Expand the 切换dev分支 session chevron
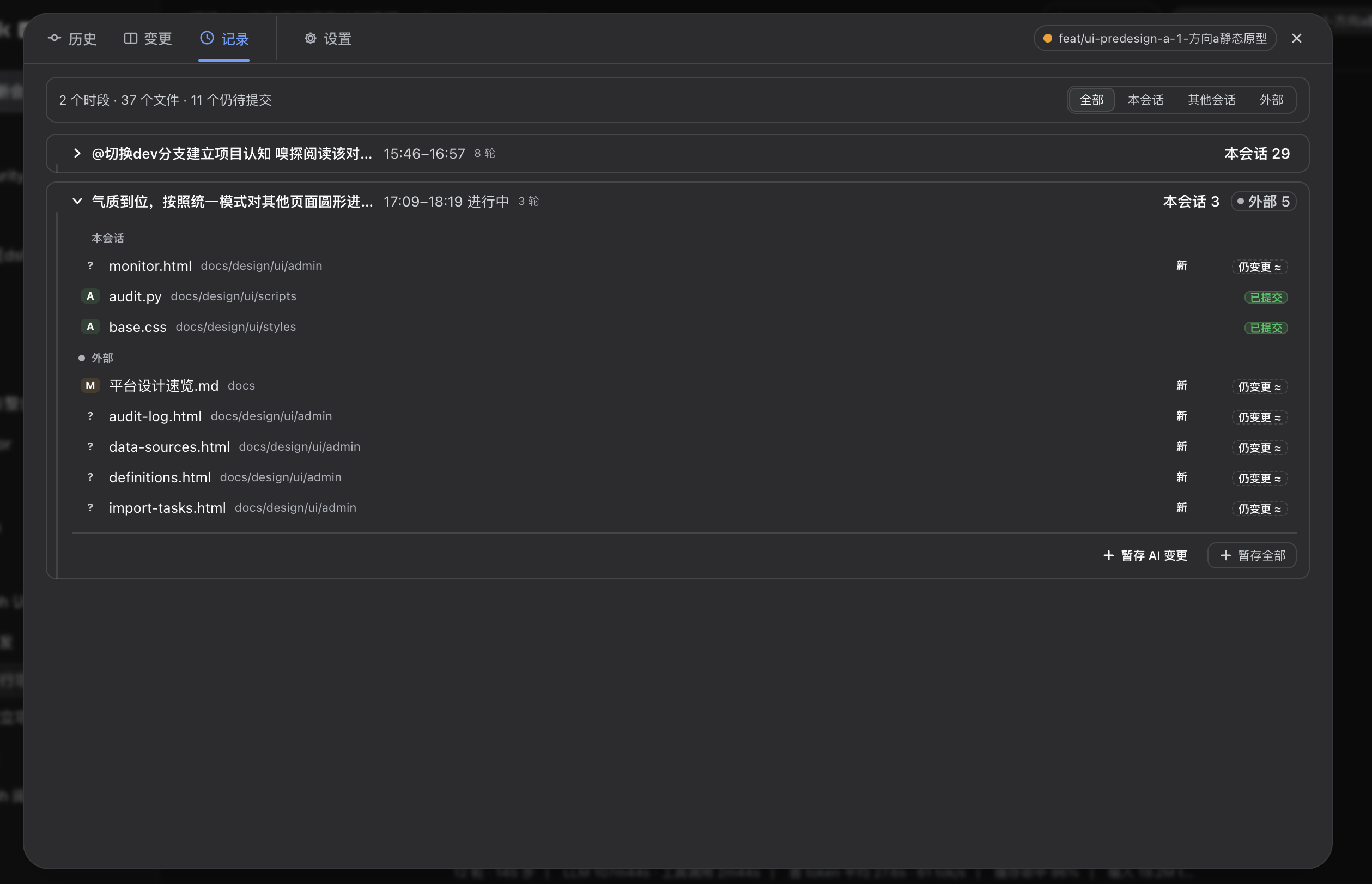 (x=77, y=153)
